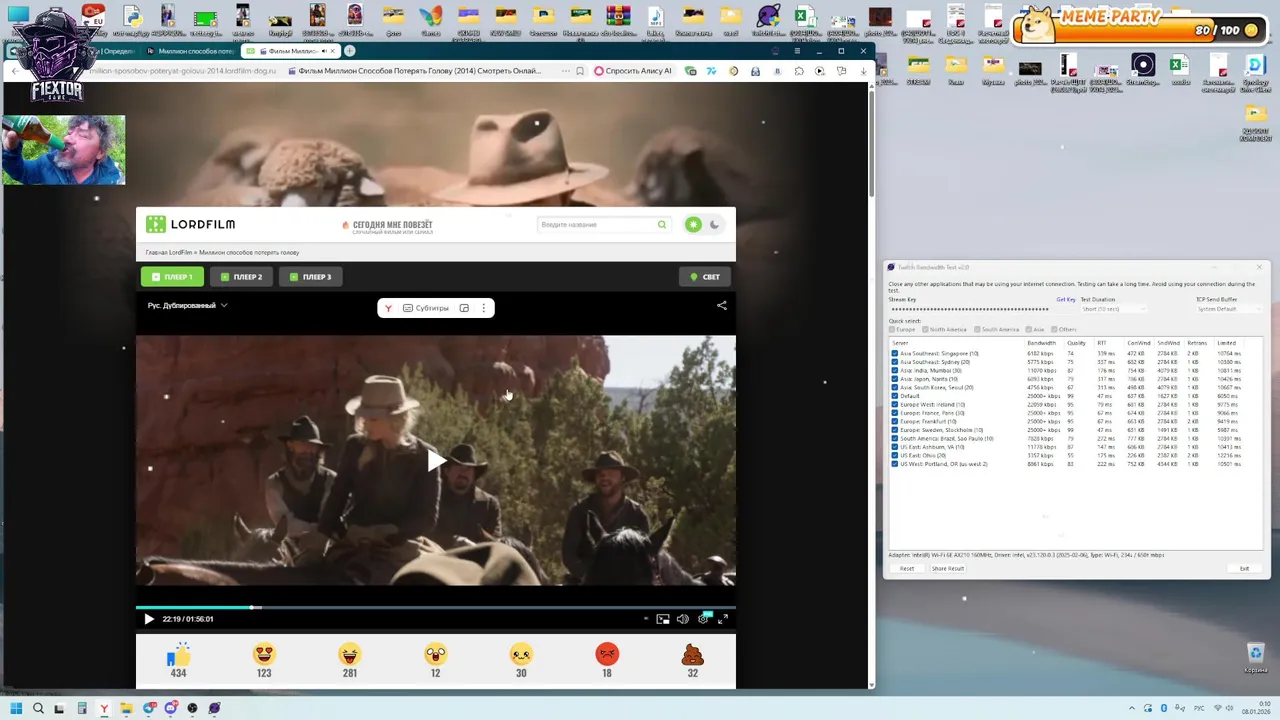The height and width of the screenshot is (720, 1280).
Task: Open TCP Send Buffer dropdown
Action: point(1229,309)
